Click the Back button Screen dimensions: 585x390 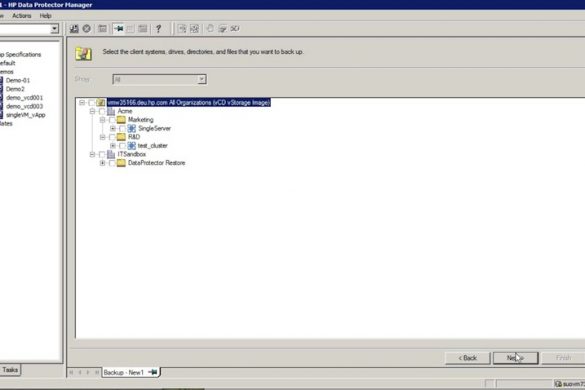point(467,358)
